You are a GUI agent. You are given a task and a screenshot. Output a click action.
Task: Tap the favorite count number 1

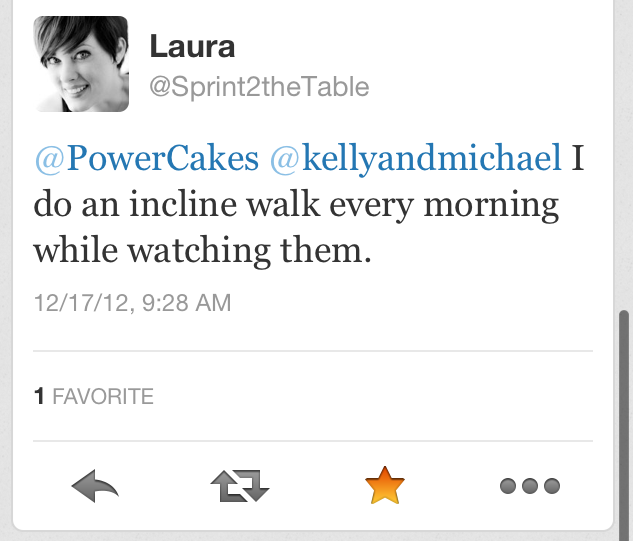[x=39, y=397]
